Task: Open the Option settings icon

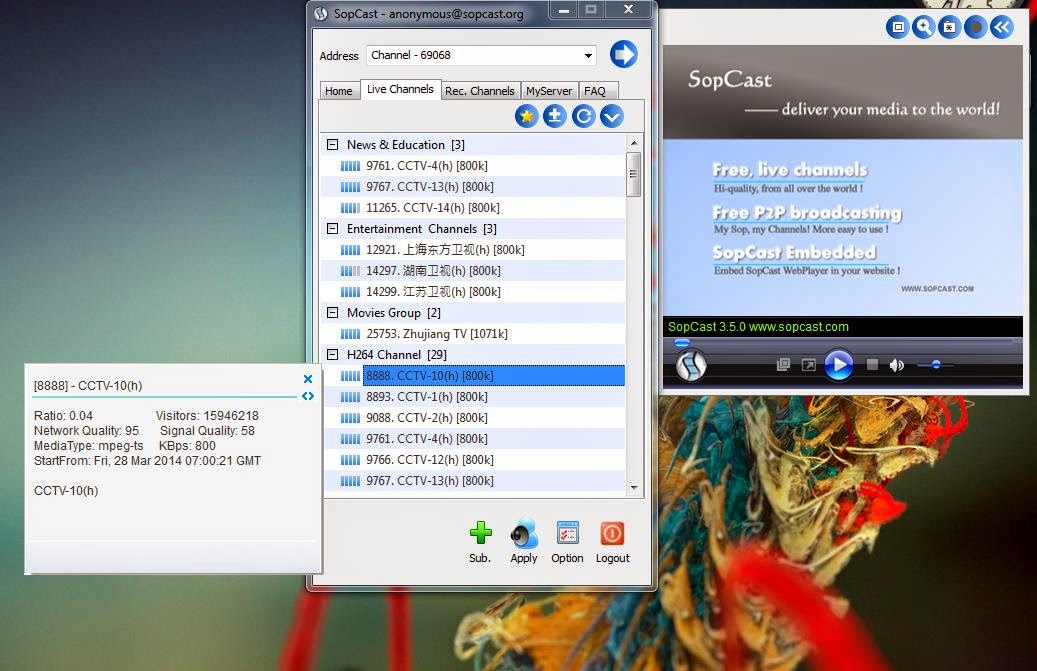Action: 567,533
